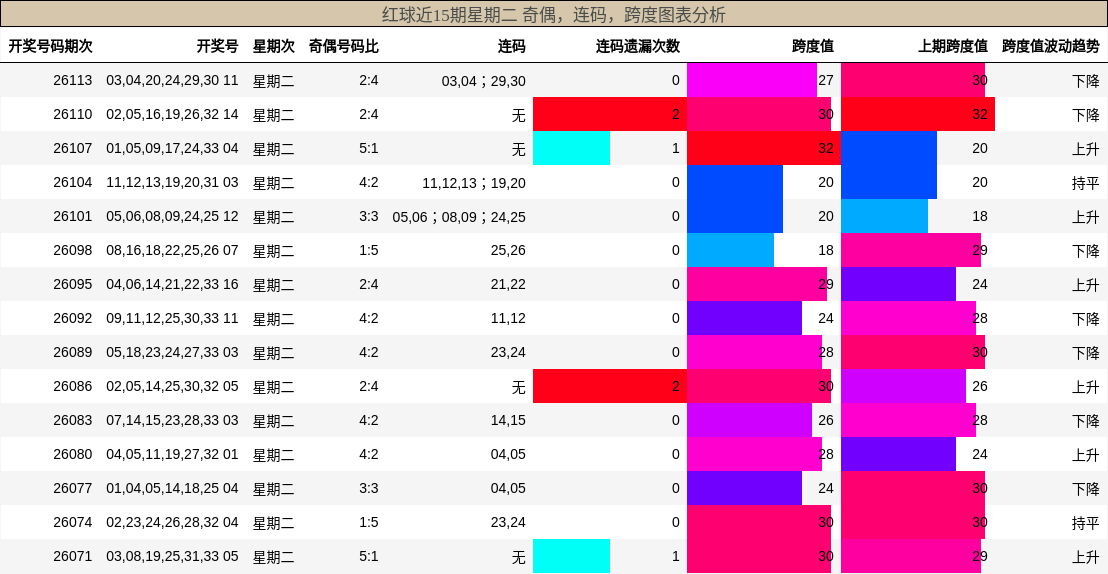Click the red 跨度值 bar 32 in row 26107

[x=764, y=148]
